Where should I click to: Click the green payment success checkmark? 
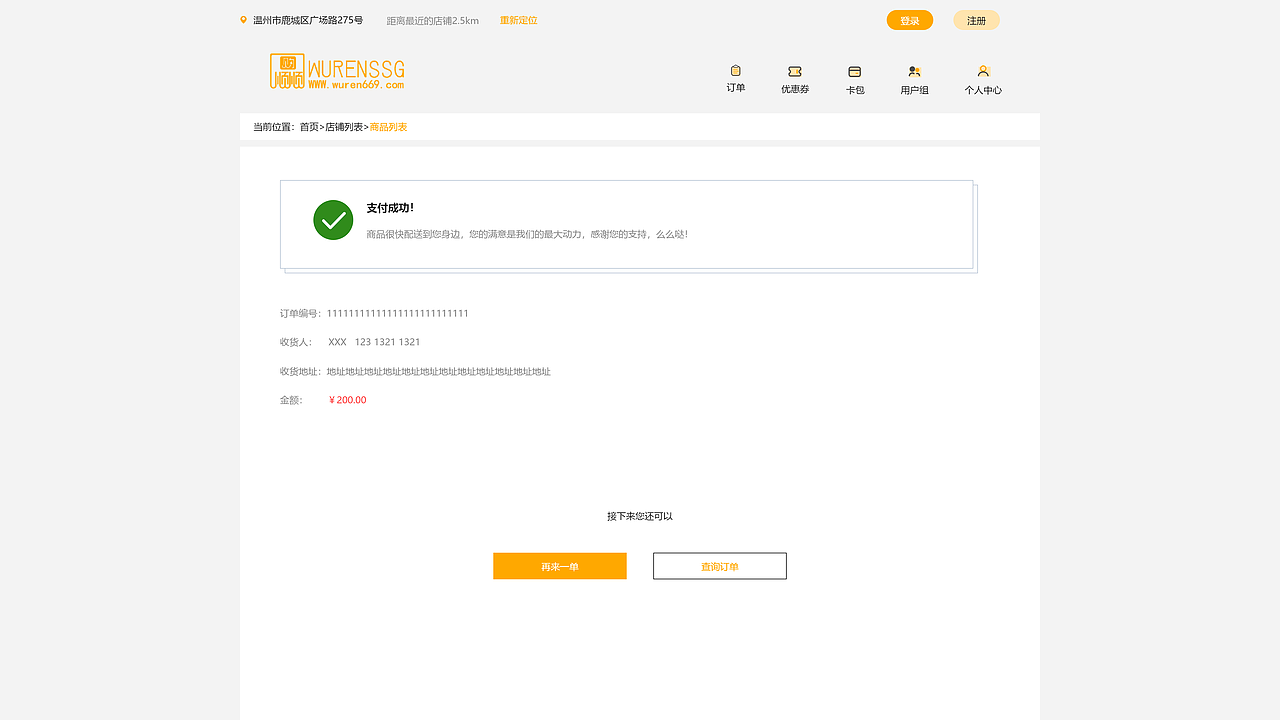point(333,219)
